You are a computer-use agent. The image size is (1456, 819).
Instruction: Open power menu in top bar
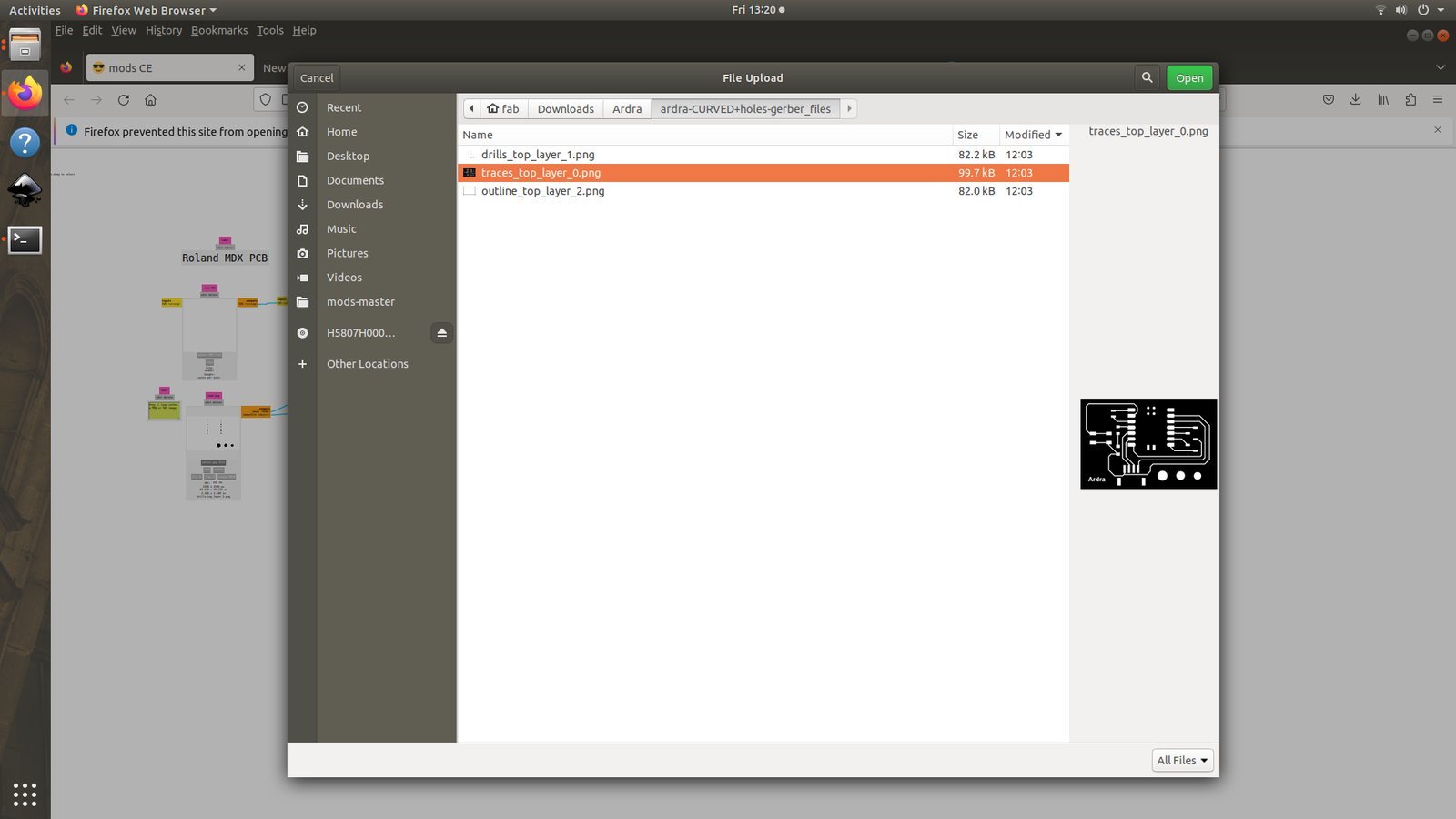(1423, 10)
